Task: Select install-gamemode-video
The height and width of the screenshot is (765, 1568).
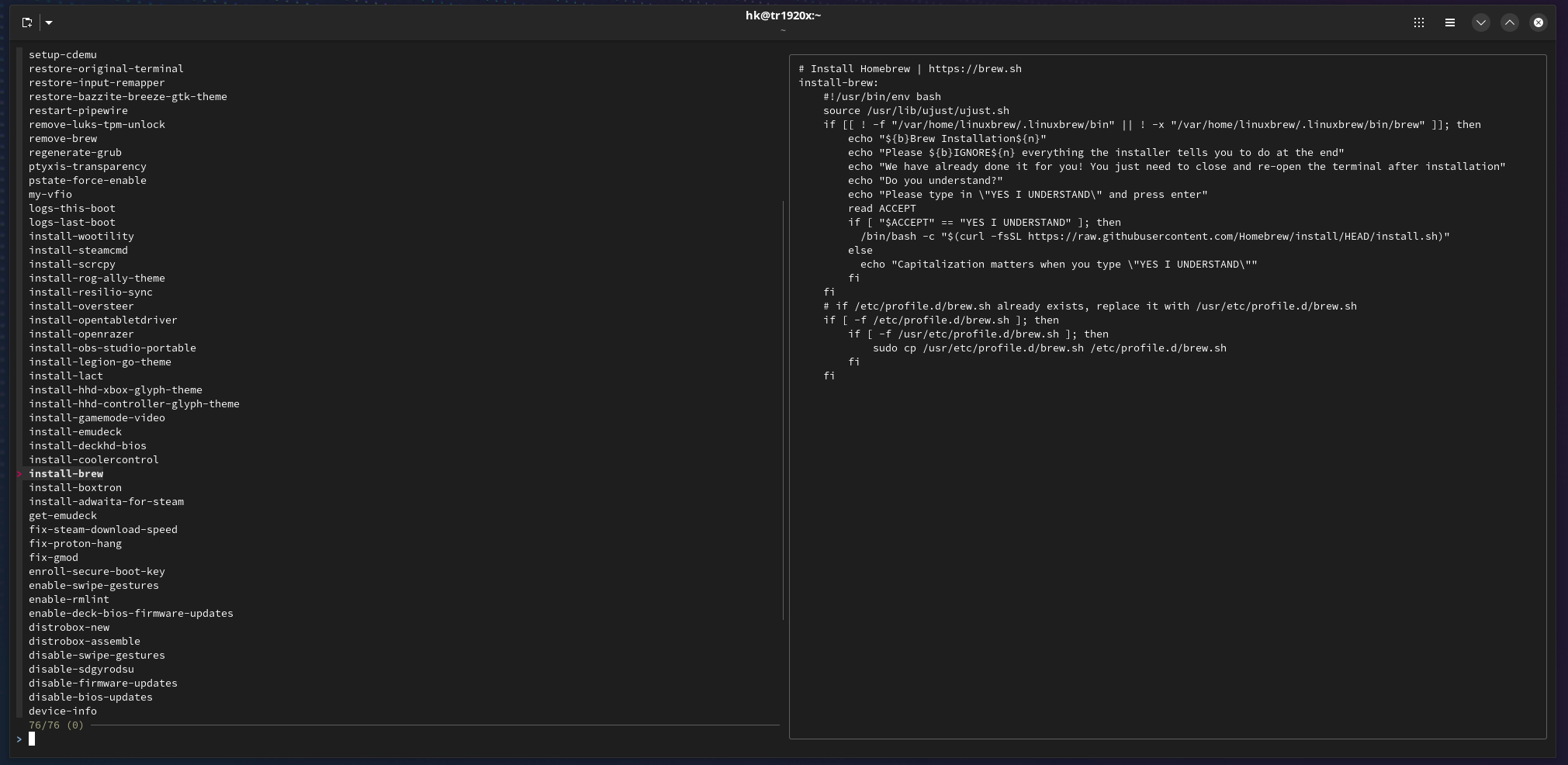Action: (97, 418)
